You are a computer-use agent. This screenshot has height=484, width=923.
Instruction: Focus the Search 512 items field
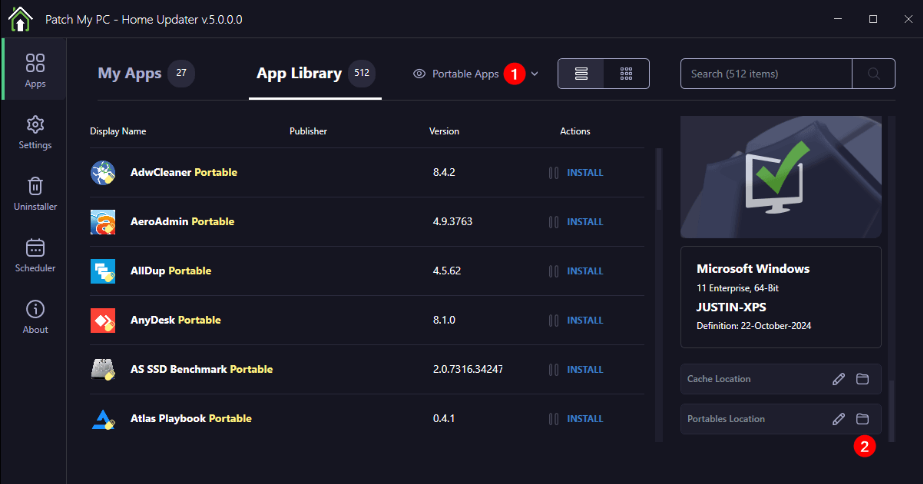pyautogui.click(x=766, y=74)
